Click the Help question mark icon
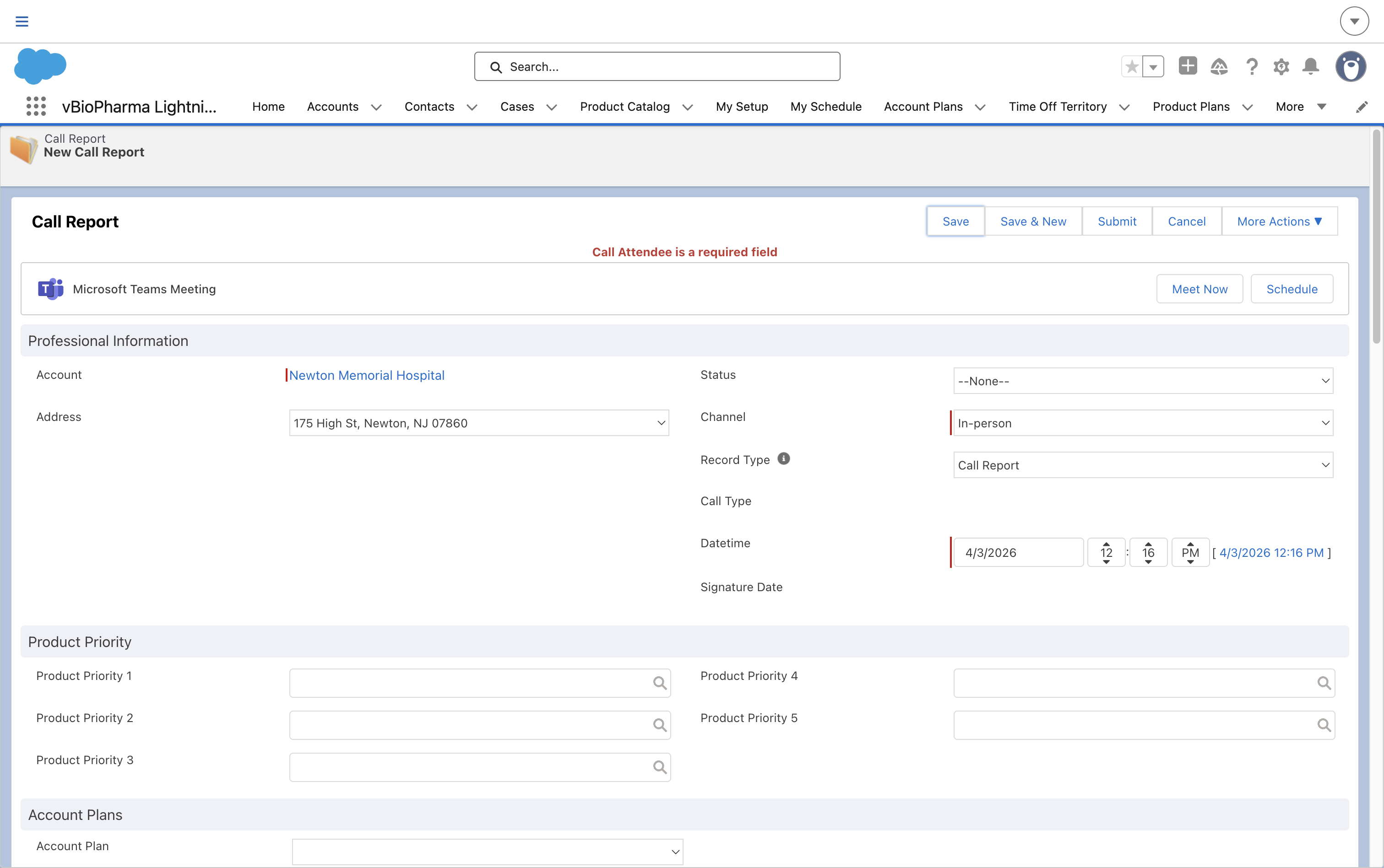The width and height of the screenshot is (1384, 868). click(1252, 67)
